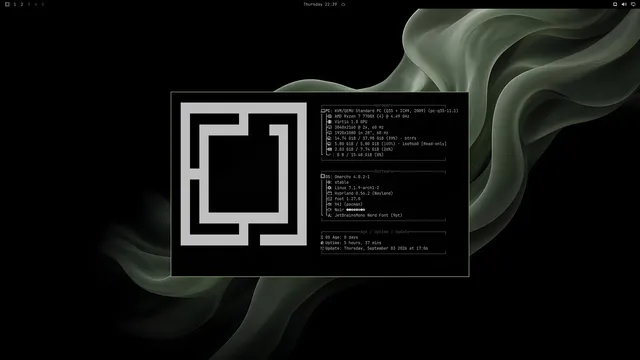Viewport: 640px width, 360px height.
Task: Switch to workspace 4
Action: coord(36,4)
